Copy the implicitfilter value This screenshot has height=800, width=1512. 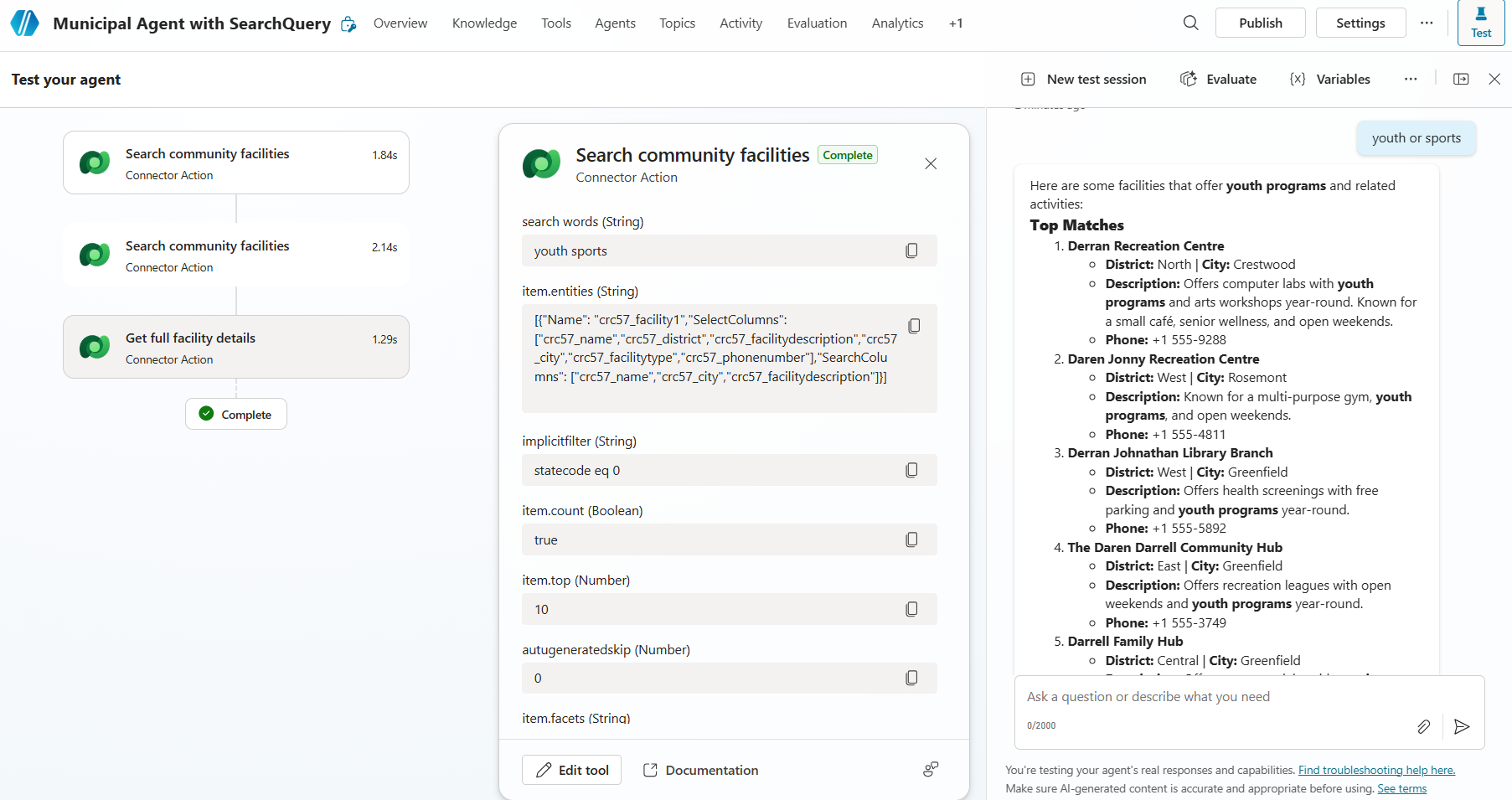click(x=911, y=470)
